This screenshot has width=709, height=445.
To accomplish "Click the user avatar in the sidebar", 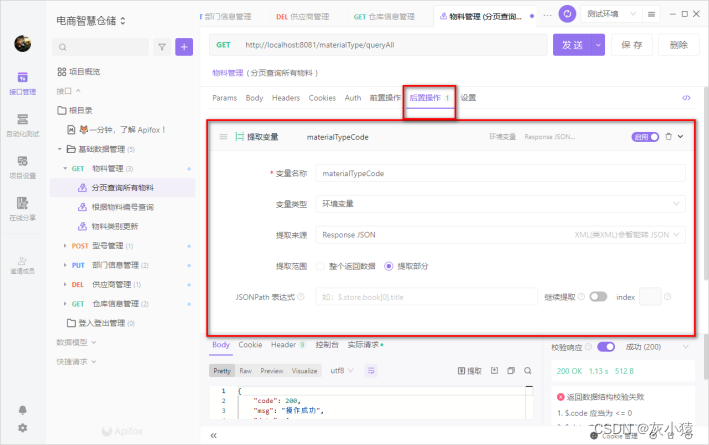I will pyautogui.click(x=23, y=43).
